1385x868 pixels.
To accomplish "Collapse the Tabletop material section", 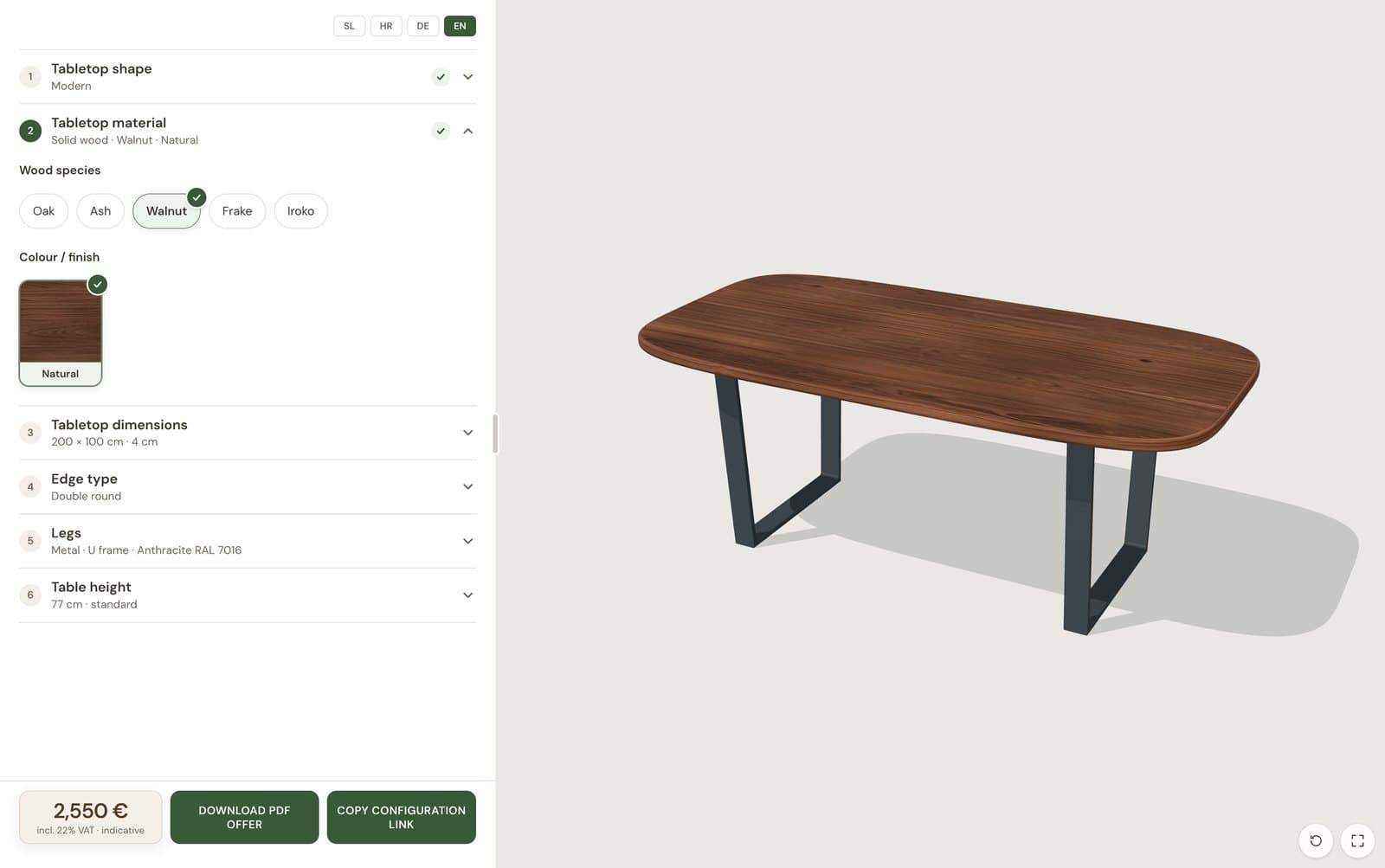I will point(468,132).
